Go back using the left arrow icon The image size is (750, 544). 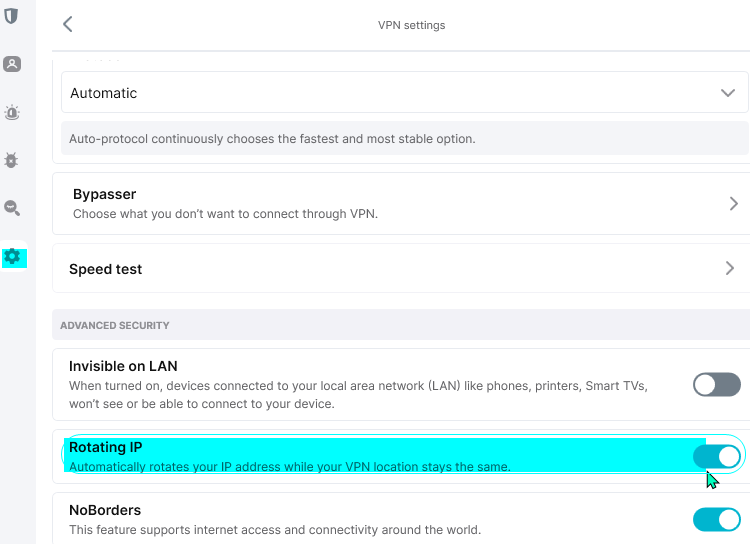tap(68, 25)
